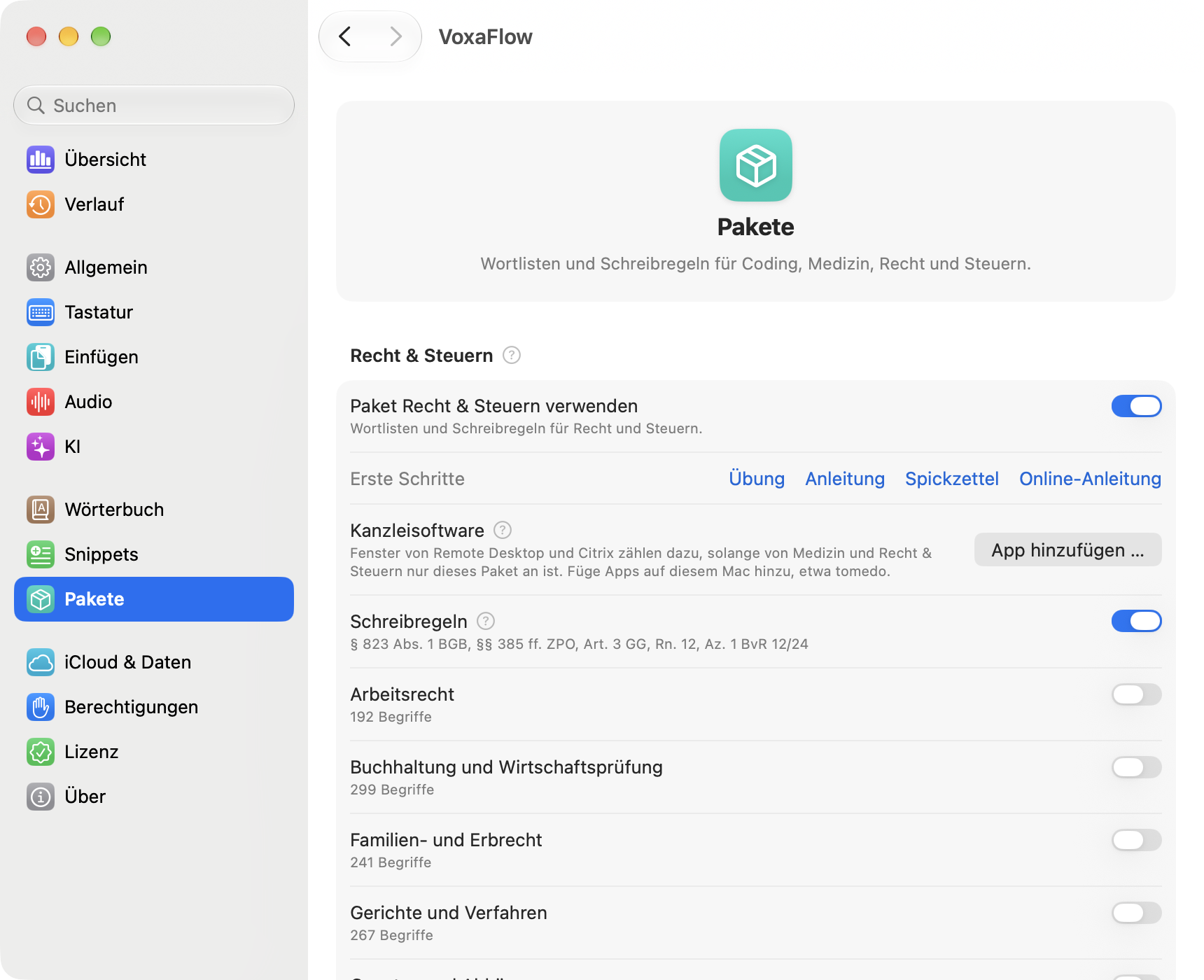Turn off the Schreibregeln switch
Image resolution: width=1204 pixels, height=980 pixels.
click(x=1137, y=622)
